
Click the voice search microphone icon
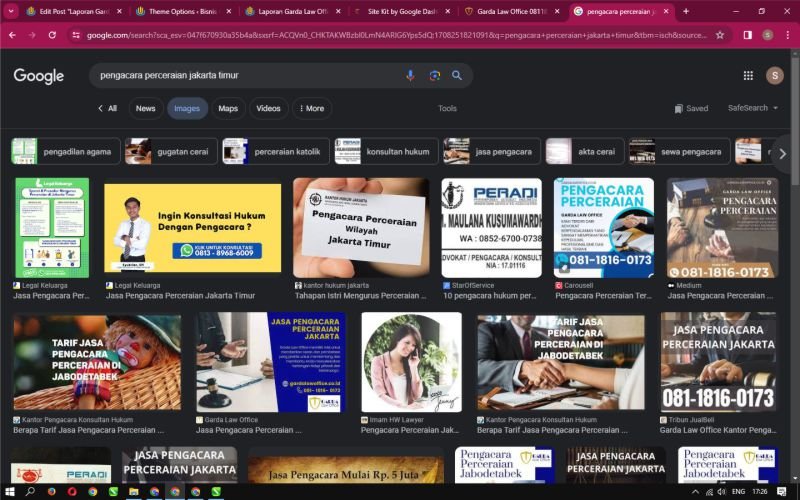click(x=410, y=75)
